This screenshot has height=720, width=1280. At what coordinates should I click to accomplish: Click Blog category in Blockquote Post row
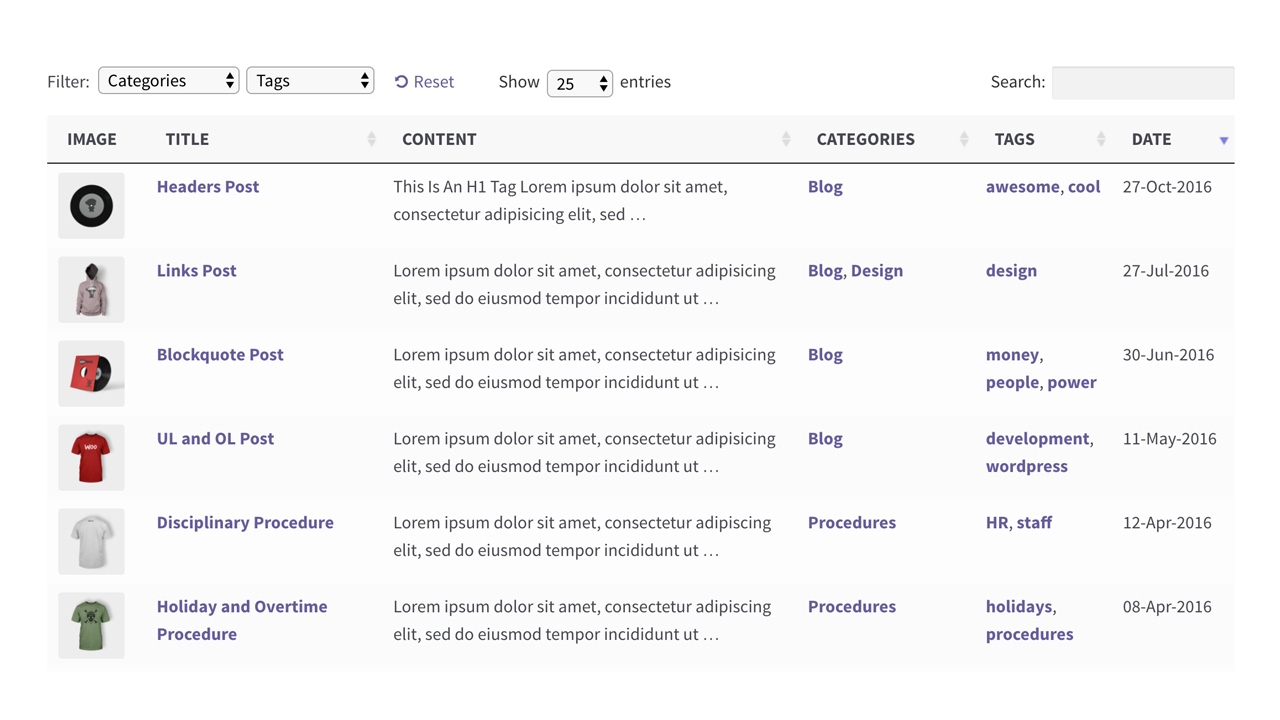click(825, 355)
